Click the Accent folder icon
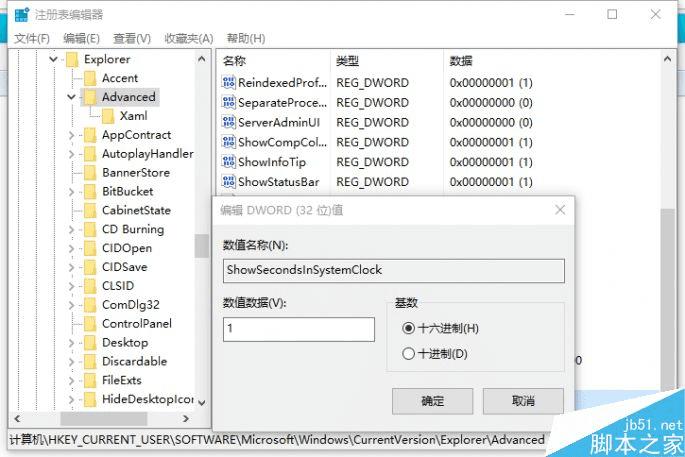 coord(90,78)
